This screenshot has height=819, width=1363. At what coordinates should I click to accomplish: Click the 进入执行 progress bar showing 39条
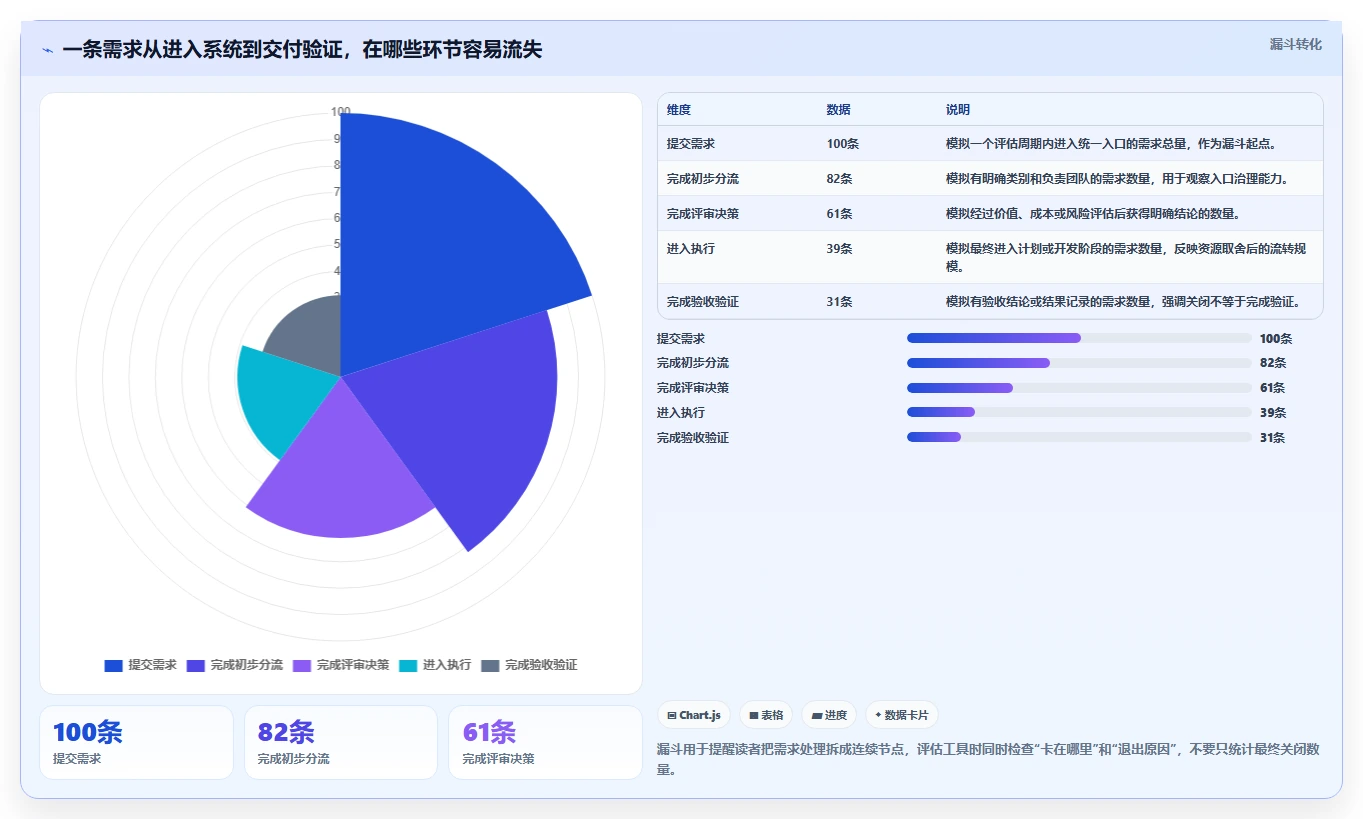[x=1079, y=412]
